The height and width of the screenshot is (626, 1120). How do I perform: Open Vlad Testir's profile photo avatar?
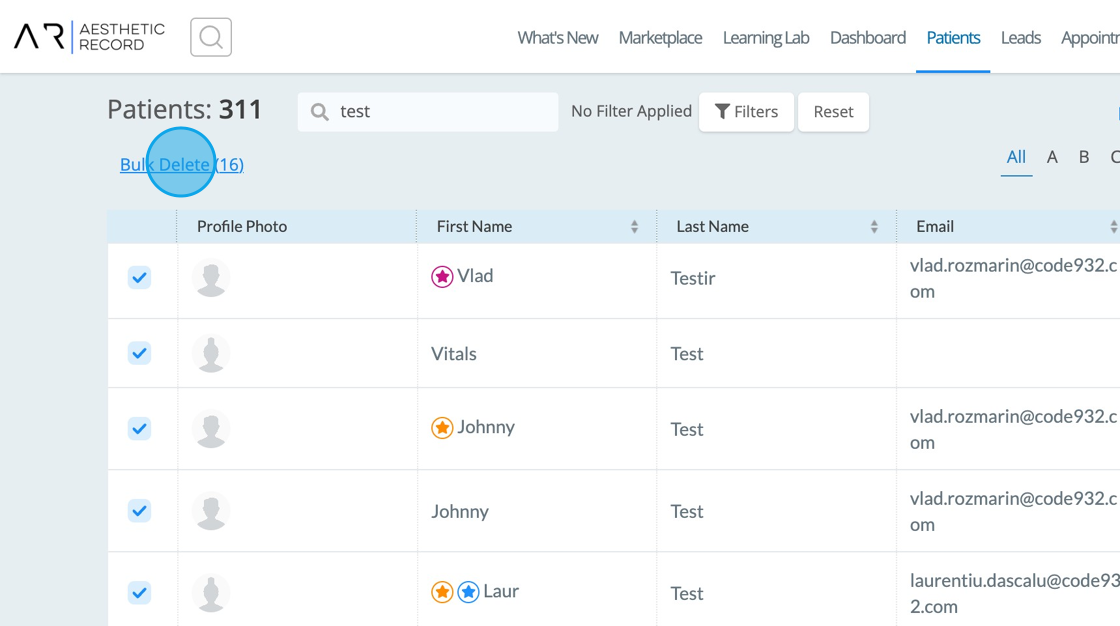click(x=211, y=278)
